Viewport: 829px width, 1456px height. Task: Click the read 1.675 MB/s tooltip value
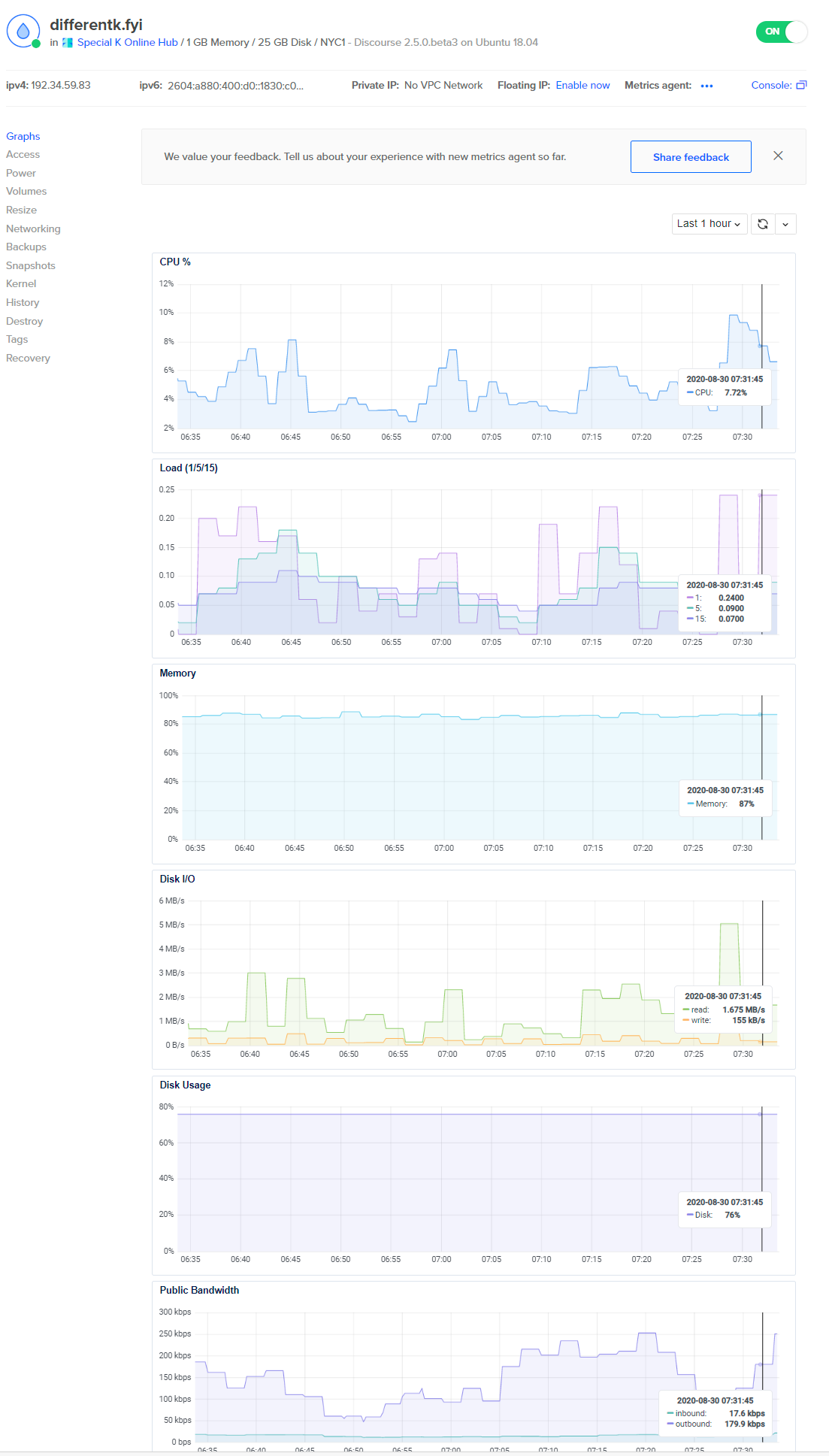tap(744, 1010)
